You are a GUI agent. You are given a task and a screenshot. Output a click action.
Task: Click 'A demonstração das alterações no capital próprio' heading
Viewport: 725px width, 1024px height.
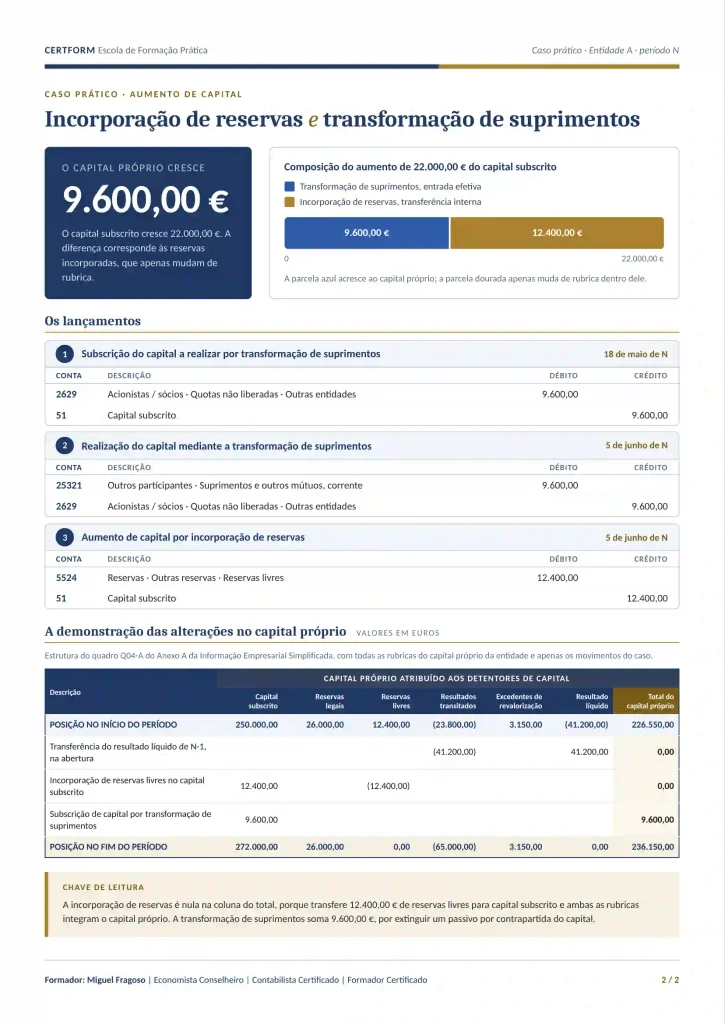point(195,632)
